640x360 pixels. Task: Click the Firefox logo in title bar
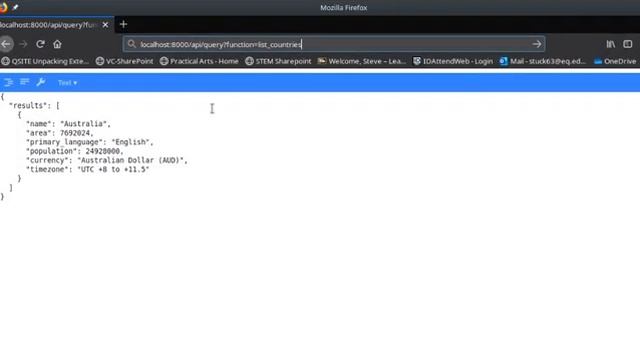tap(3, 7)
